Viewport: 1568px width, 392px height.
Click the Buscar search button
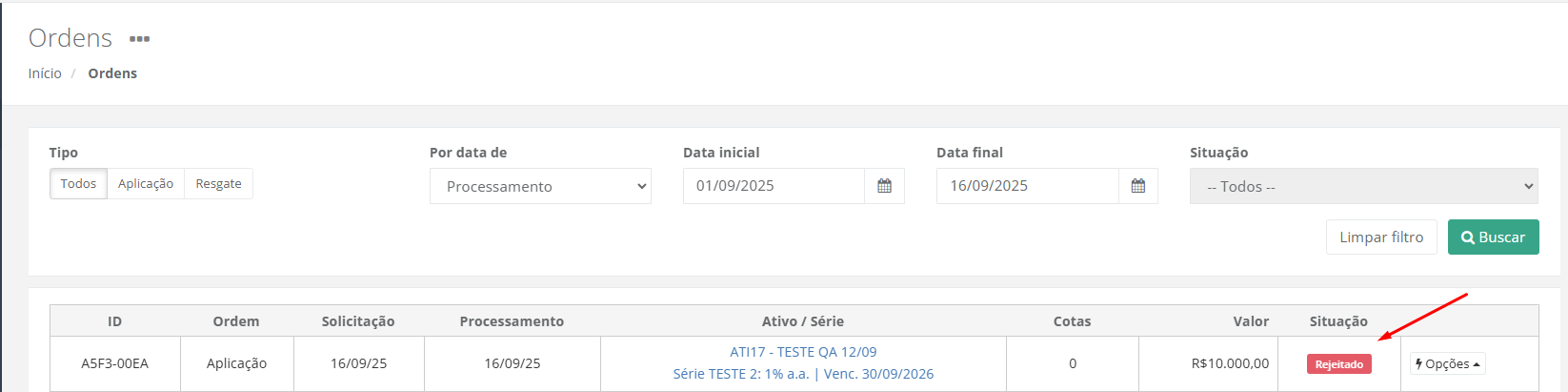click(x=1493, y=237)
